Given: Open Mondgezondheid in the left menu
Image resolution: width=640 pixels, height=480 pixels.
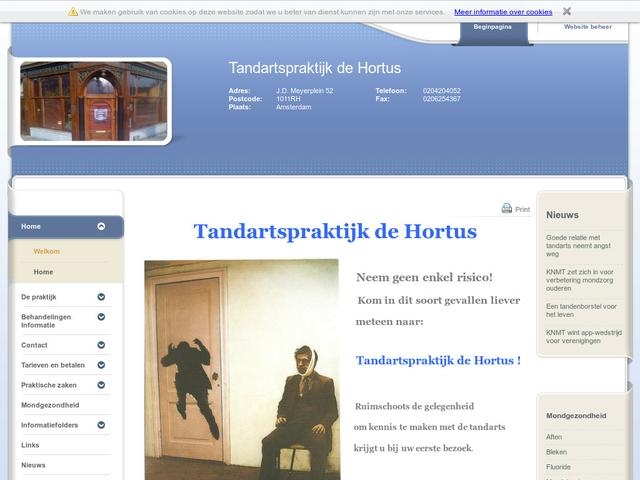Looking at the screenshot, I should (50, 405).
